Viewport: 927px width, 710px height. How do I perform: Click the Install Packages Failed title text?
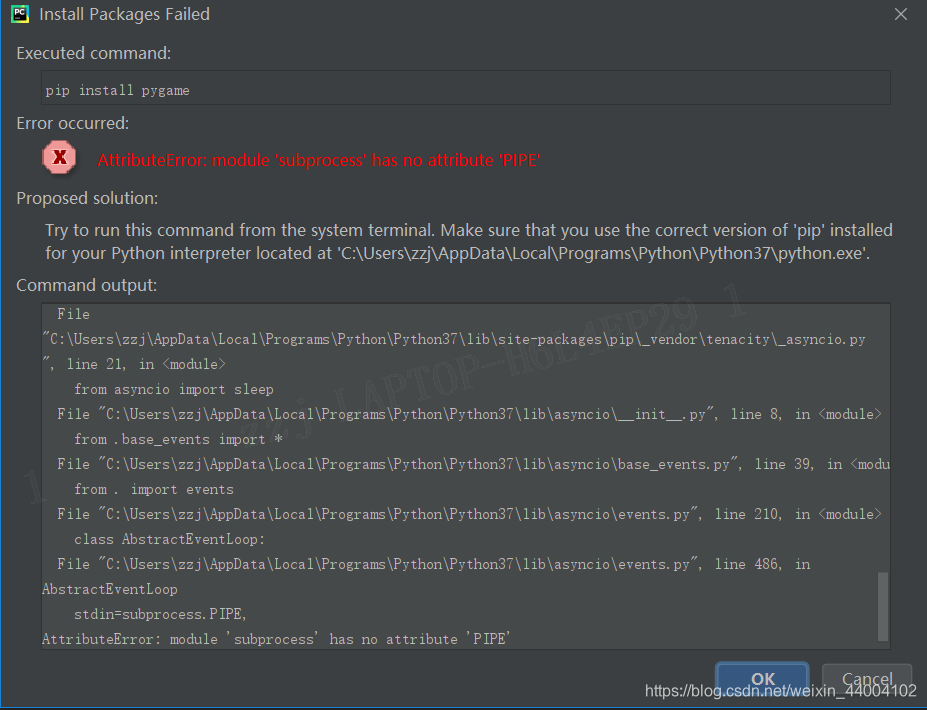click(124, 14)
